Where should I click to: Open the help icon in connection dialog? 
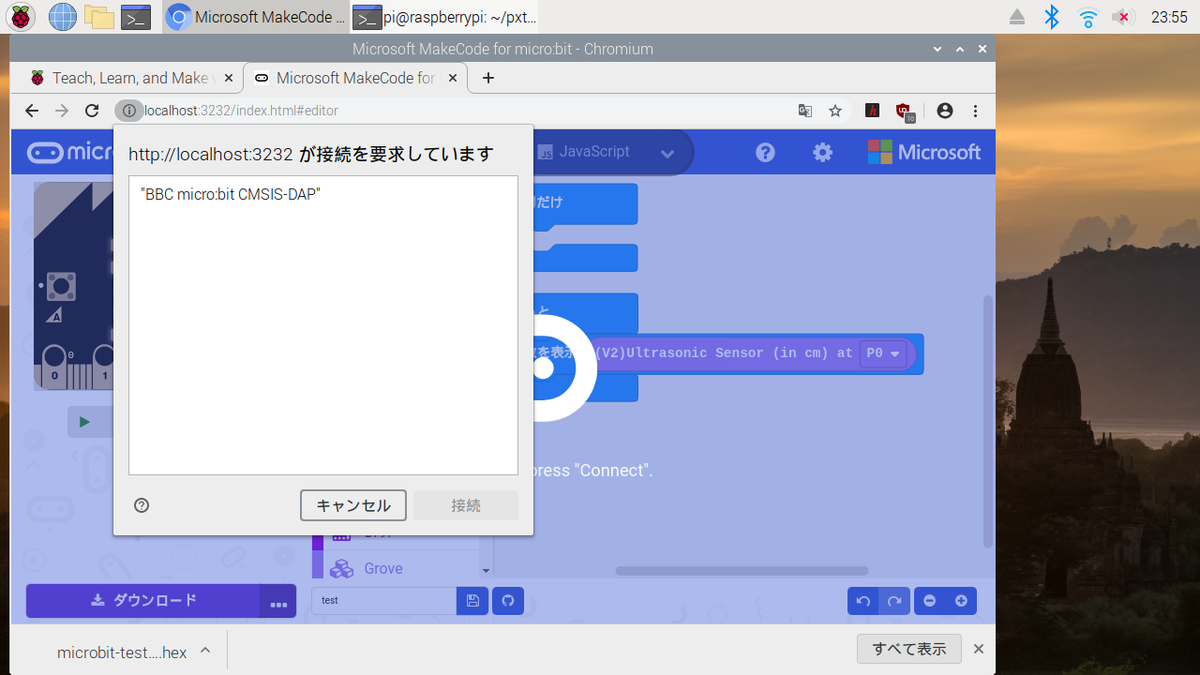pyautogui.click(x=142, y=505)
